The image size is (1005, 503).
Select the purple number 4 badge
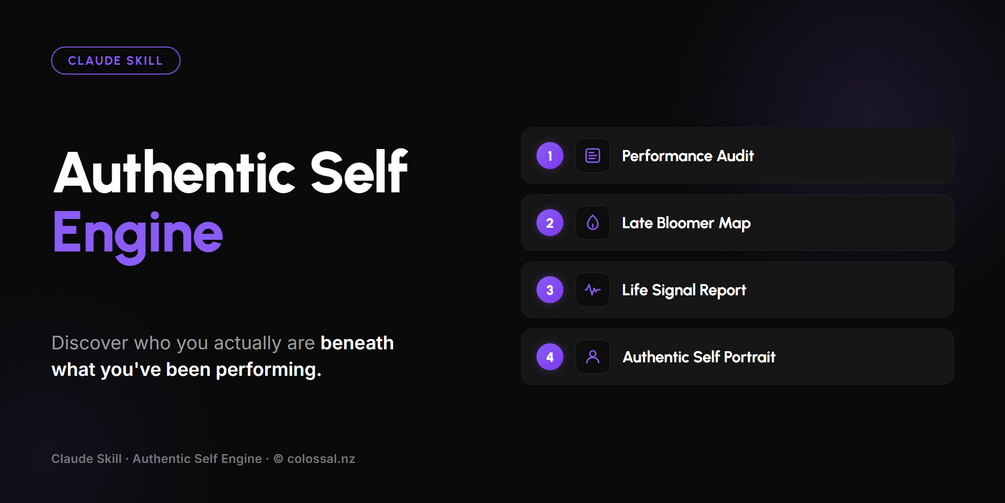tap(549, 357)
